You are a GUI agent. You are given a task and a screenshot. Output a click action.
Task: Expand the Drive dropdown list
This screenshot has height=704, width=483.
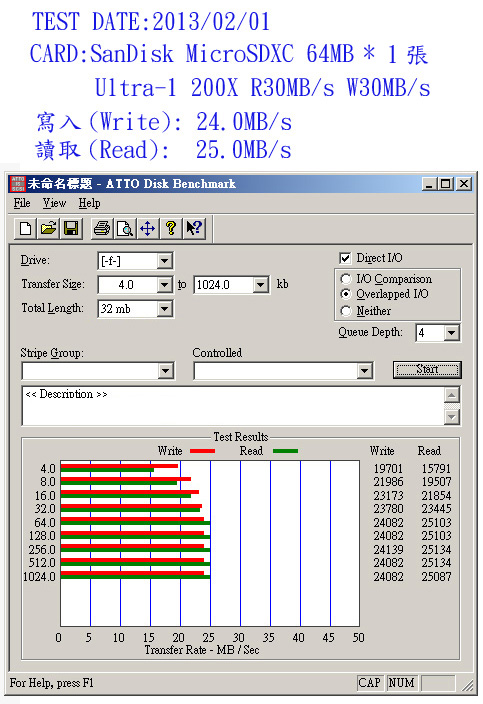pyautogui.click(x=165, y=261)
